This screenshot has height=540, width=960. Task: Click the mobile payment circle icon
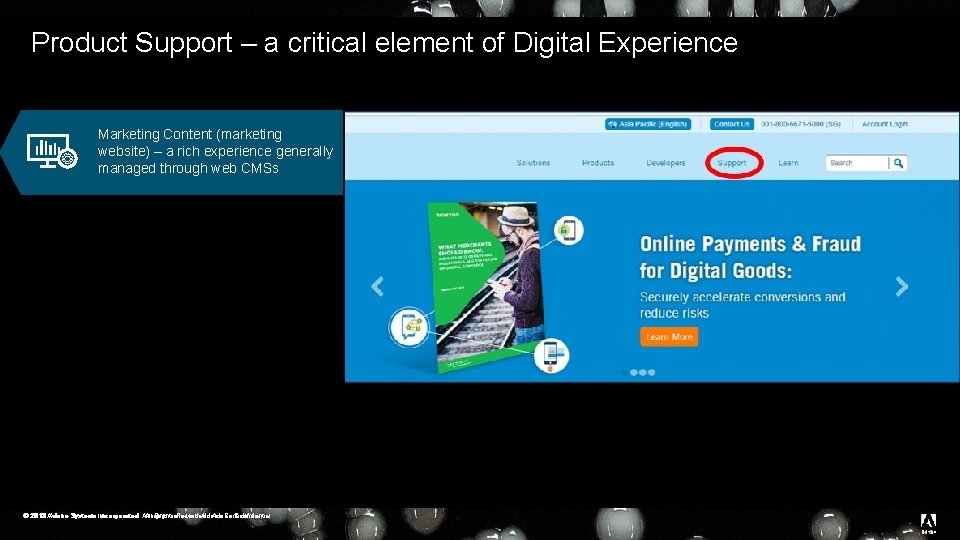[551, 355]
